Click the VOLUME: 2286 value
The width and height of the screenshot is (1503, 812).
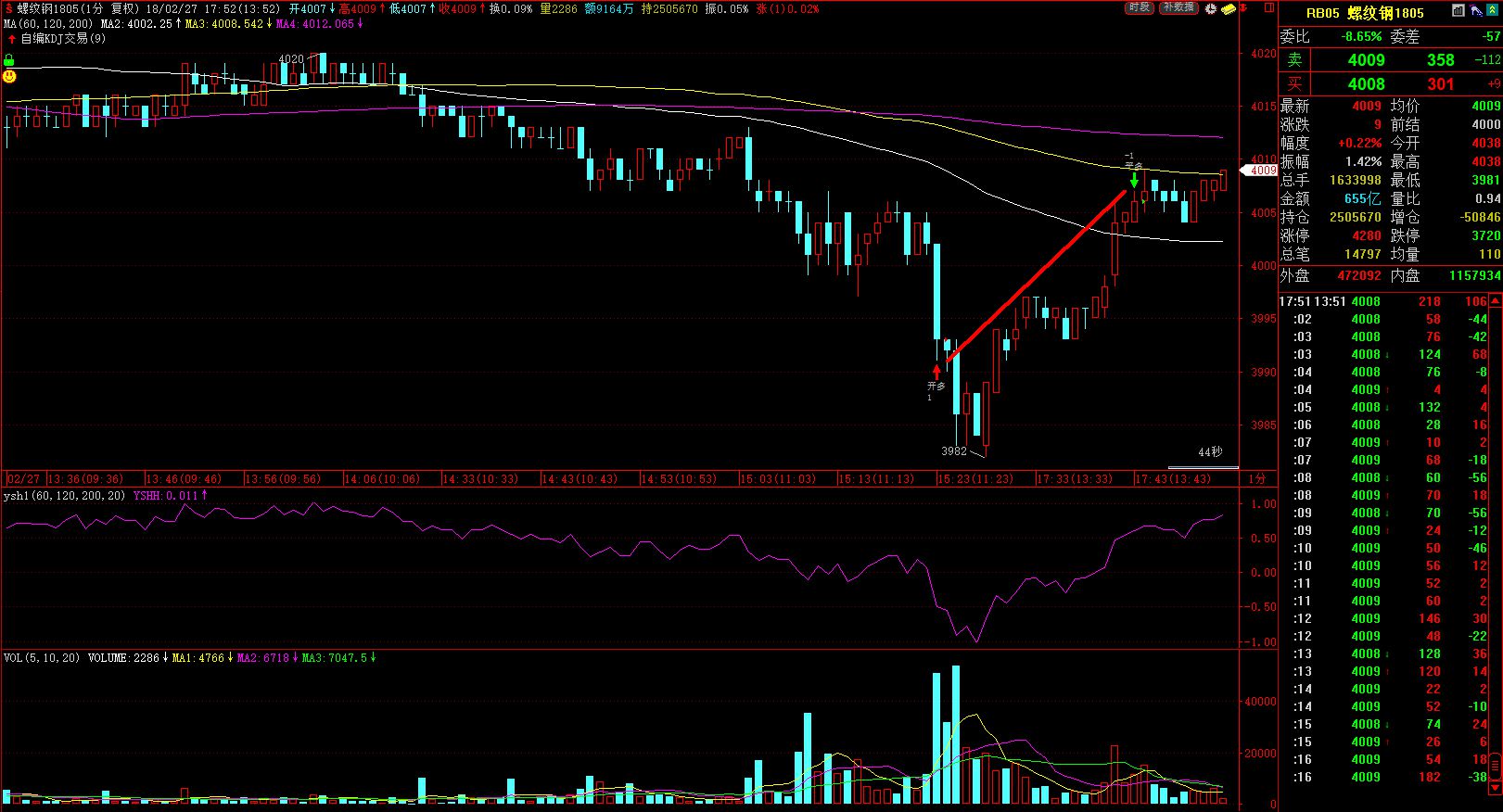(x=129, y=658)
